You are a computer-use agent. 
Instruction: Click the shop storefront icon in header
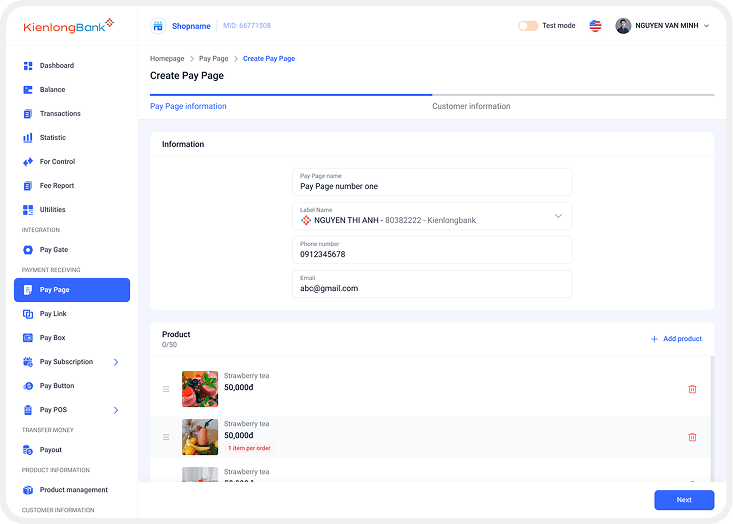pos(158,26)
